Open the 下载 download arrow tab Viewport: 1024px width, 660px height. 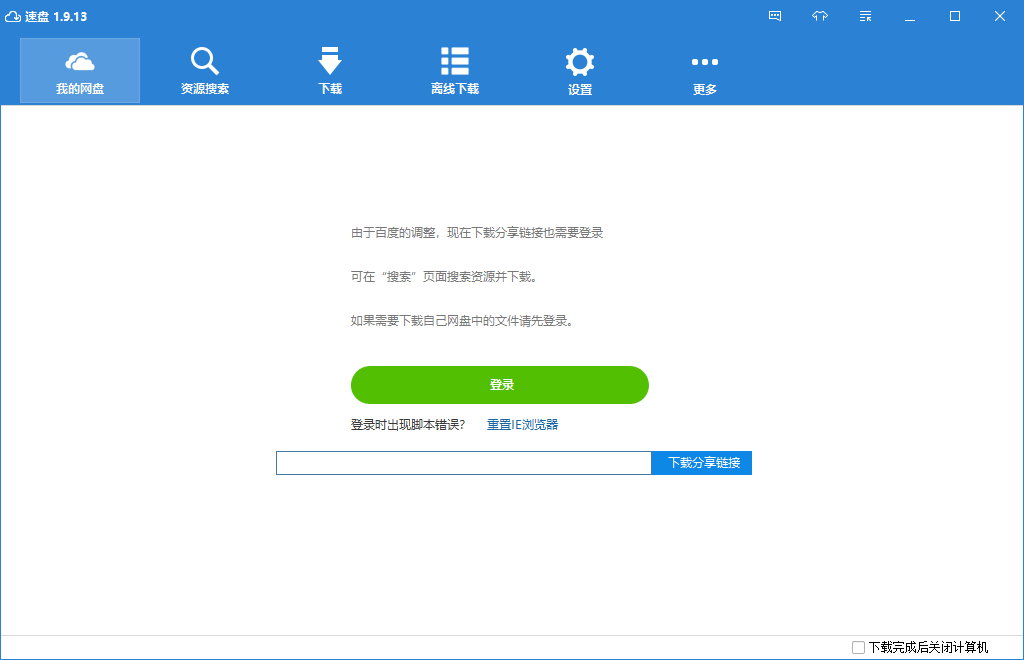[330, 70]
